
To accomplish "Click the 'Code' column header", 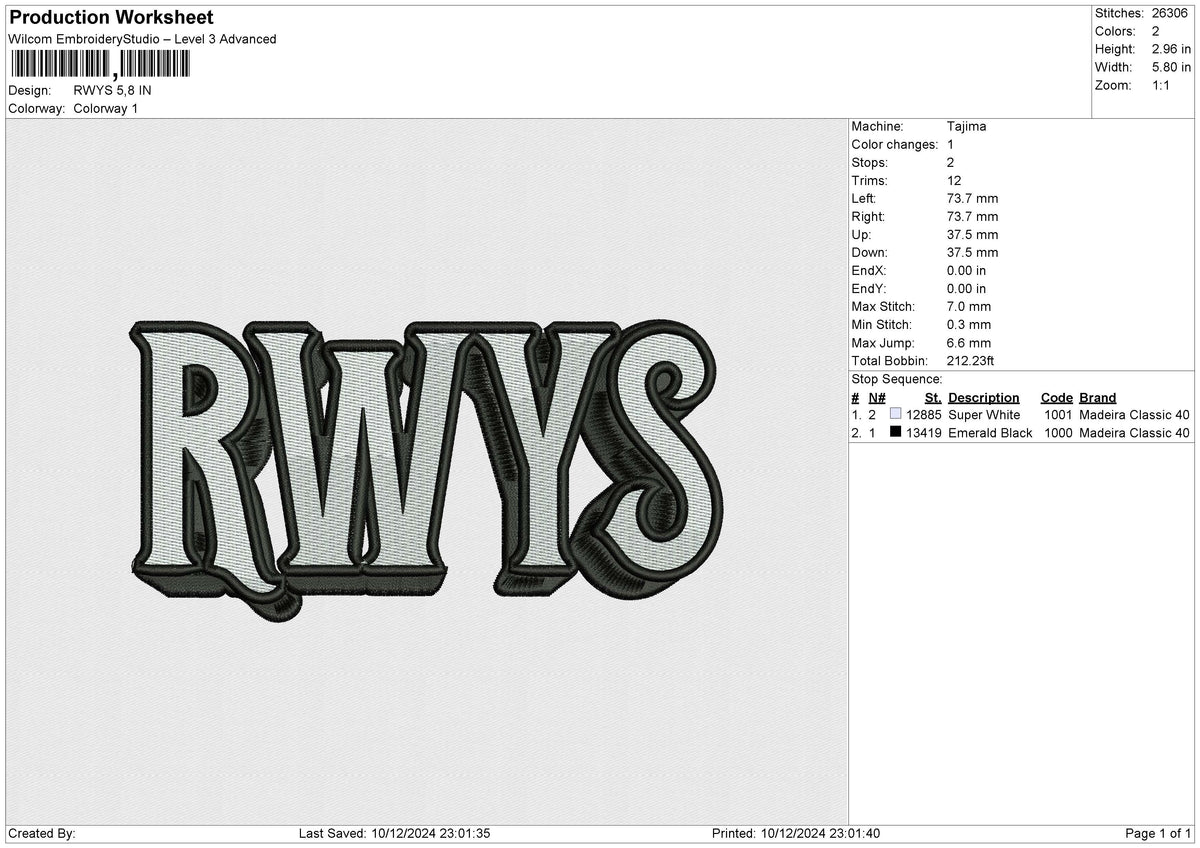I will point(1056,397).
